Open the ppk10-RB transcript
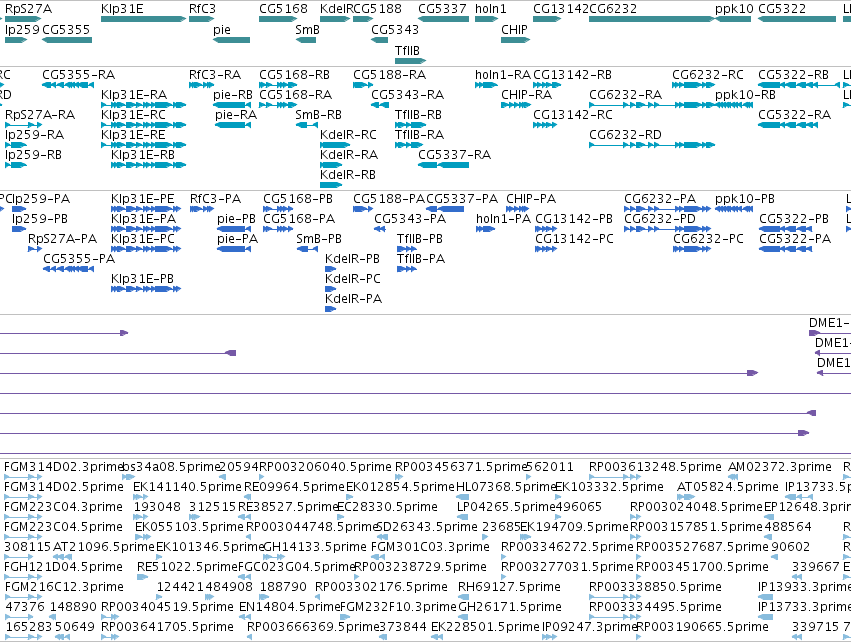Image resolution: width=851 pixels, height=642 pixels. point(734,105)
